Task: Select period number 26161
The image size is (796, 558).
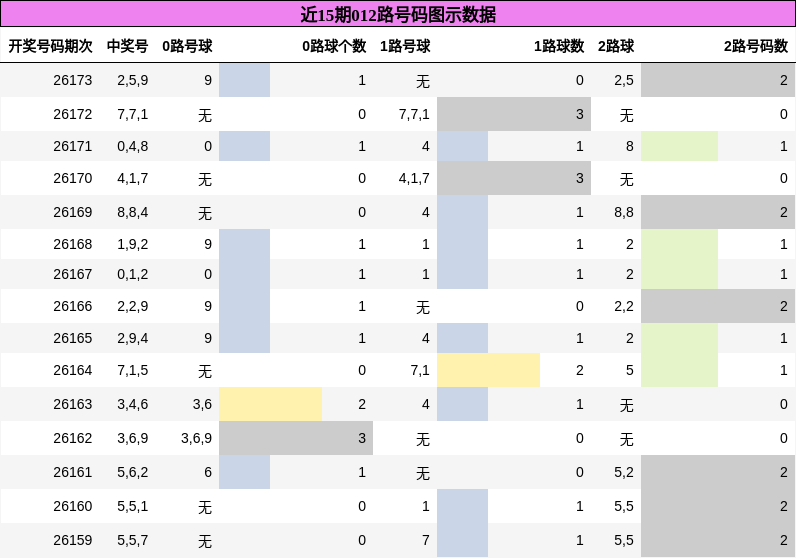Action: click(x=73, y=472)
